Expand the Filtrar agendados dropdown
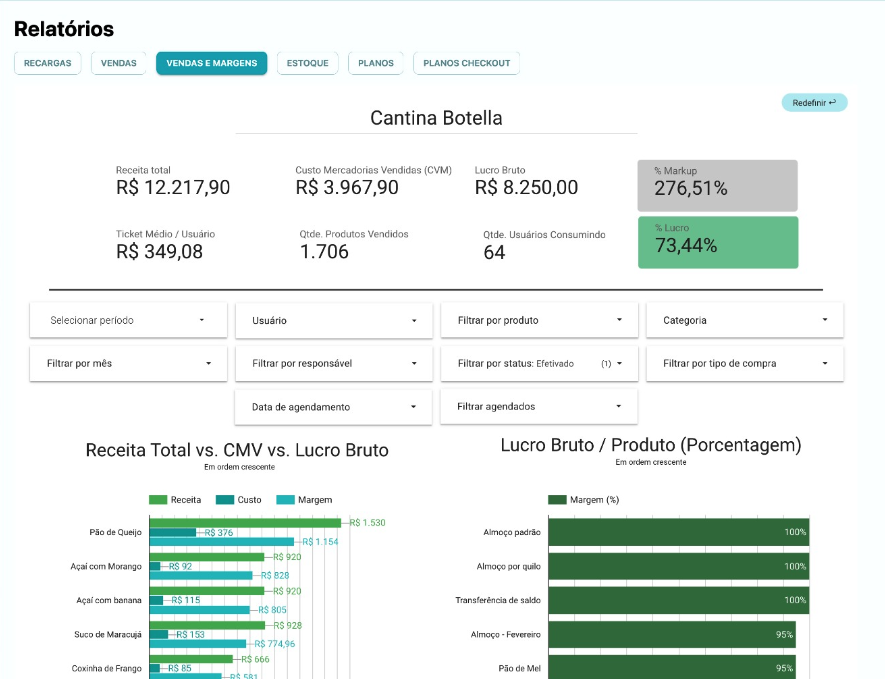This screenshot has width=885, height=679. 539,407
